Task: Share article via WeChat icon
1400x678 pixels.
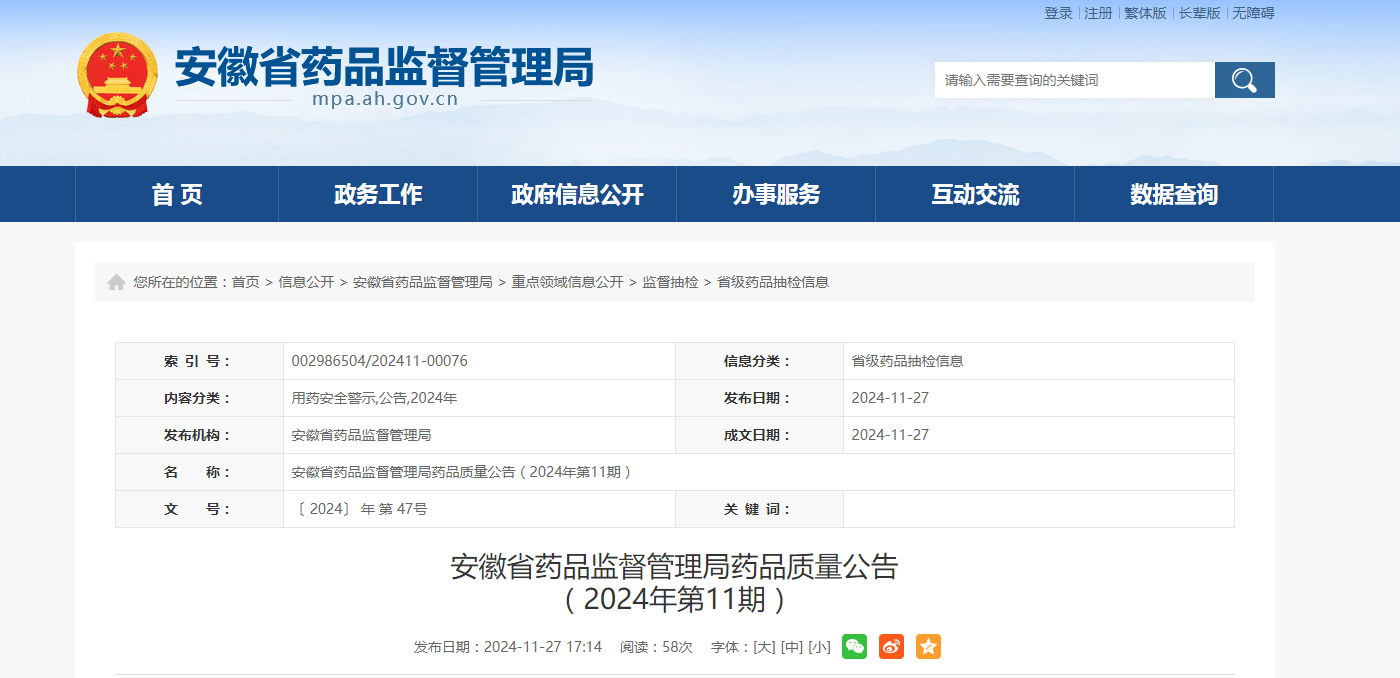Action: point(854,646)
